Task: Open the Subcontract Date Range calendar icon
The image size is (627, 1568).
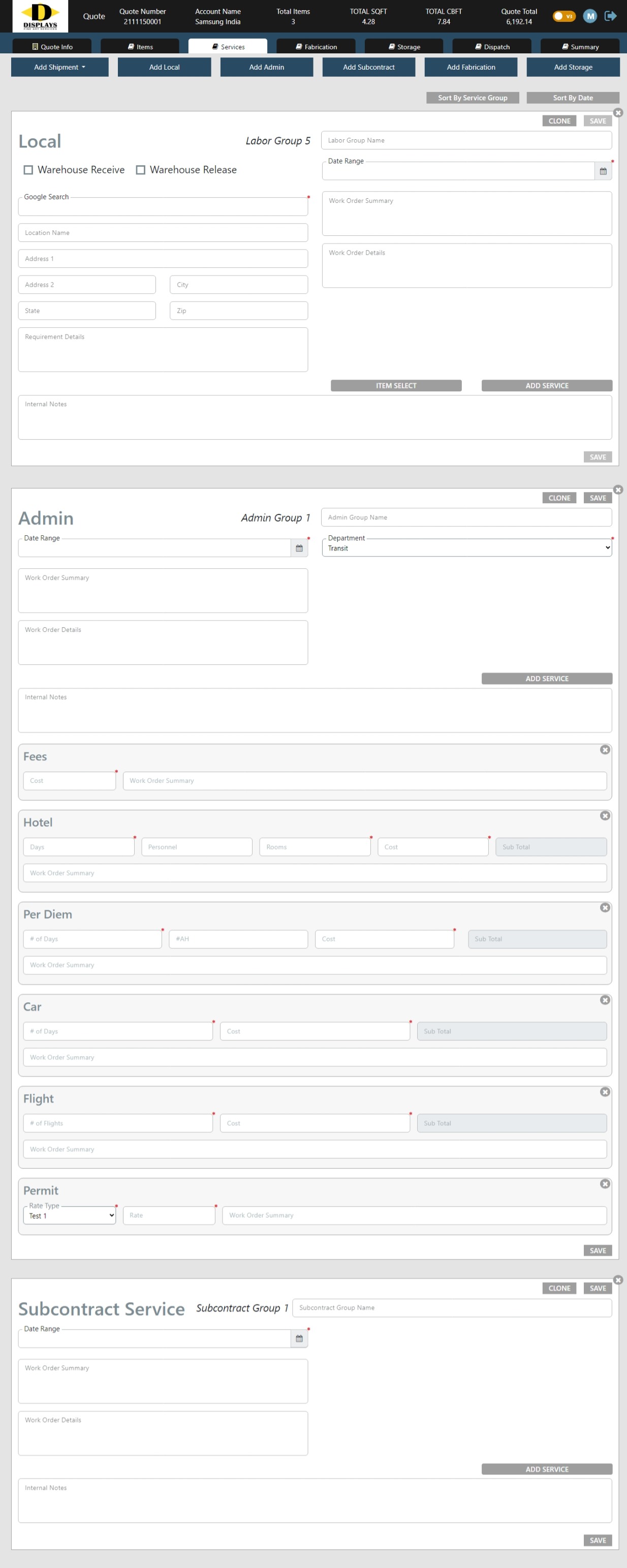Action: (x=299, y=1339)
